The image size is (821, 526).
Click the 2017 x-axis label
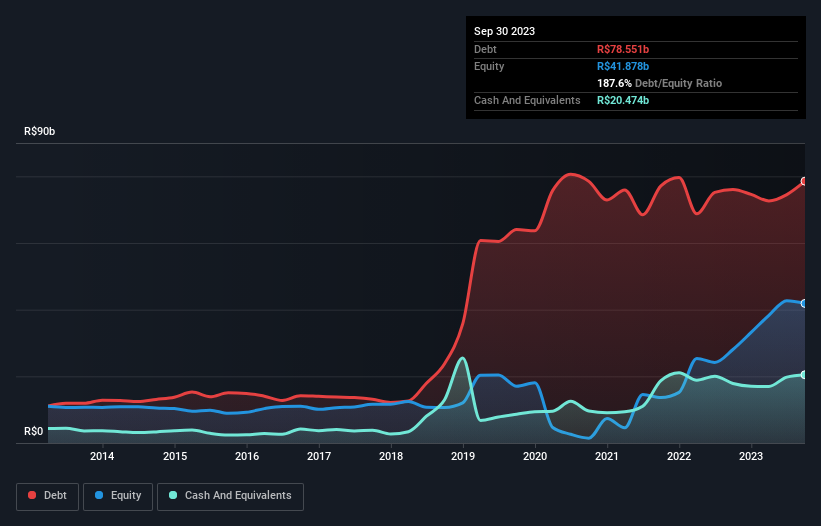click(x=319, y=456)
